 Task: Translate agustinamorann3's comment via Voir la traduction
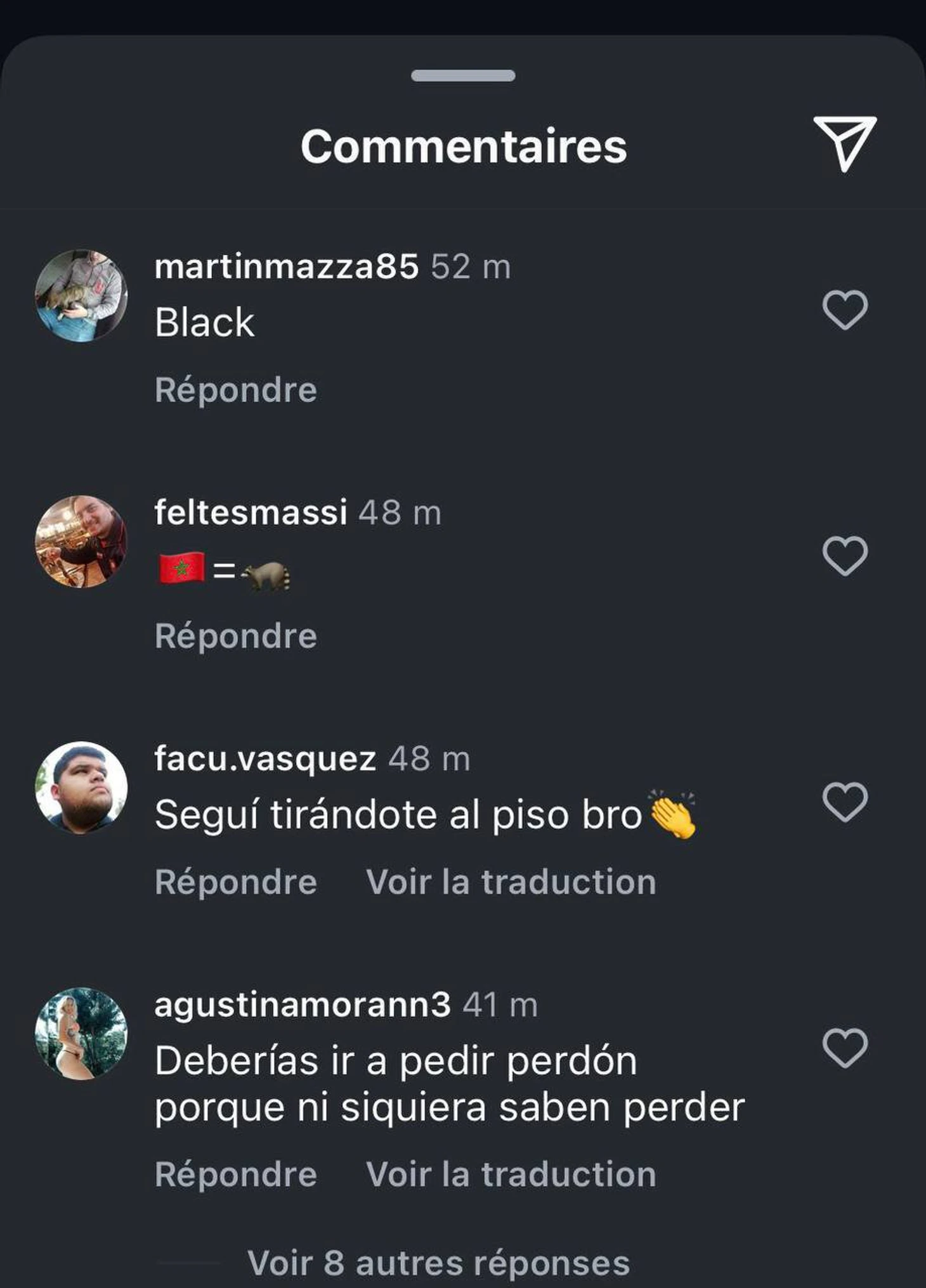tap(511, 1174)
